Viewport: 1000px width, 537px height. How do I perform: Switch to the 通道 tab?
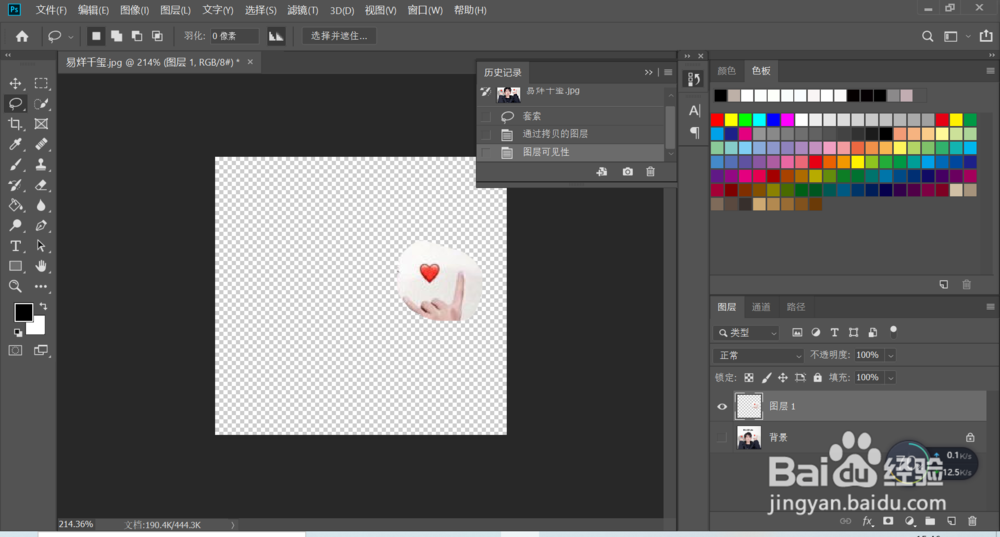[761, 307]
